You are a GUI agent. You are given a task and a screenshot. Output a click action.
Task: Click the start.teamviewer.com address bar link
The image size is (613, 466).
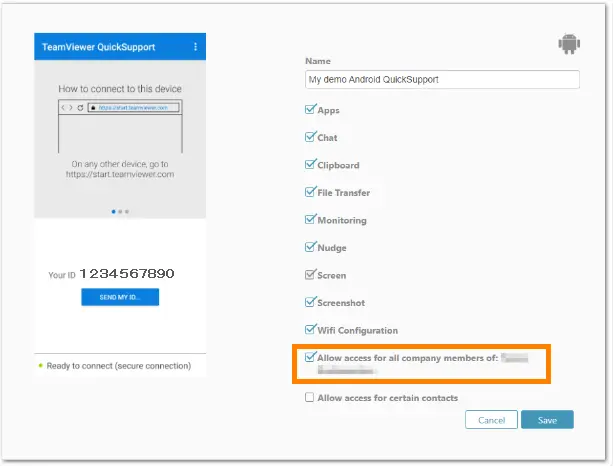[133, 108]
